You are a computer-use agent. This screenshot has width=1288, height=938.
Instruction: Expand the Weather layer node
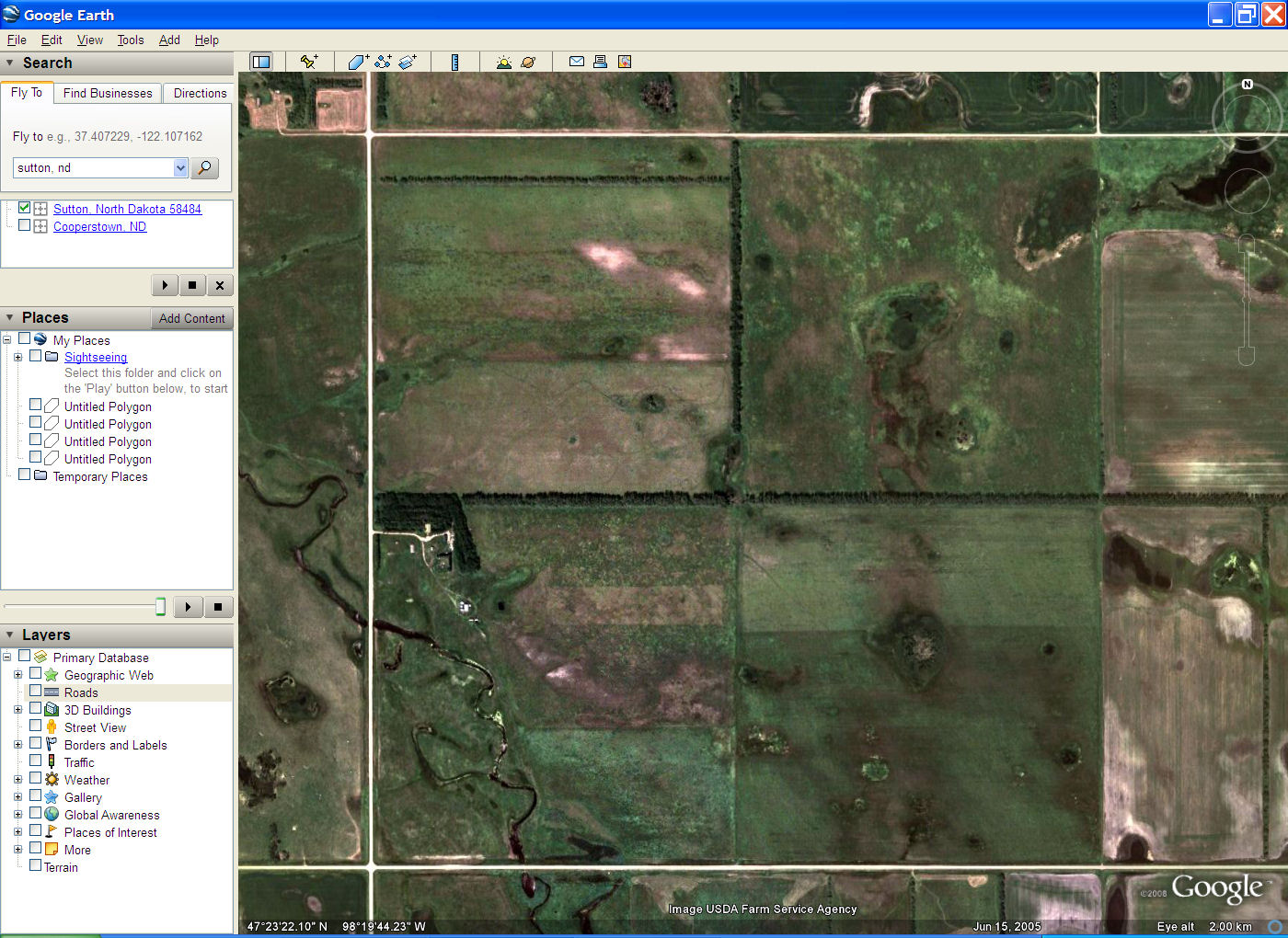point(17,780)
